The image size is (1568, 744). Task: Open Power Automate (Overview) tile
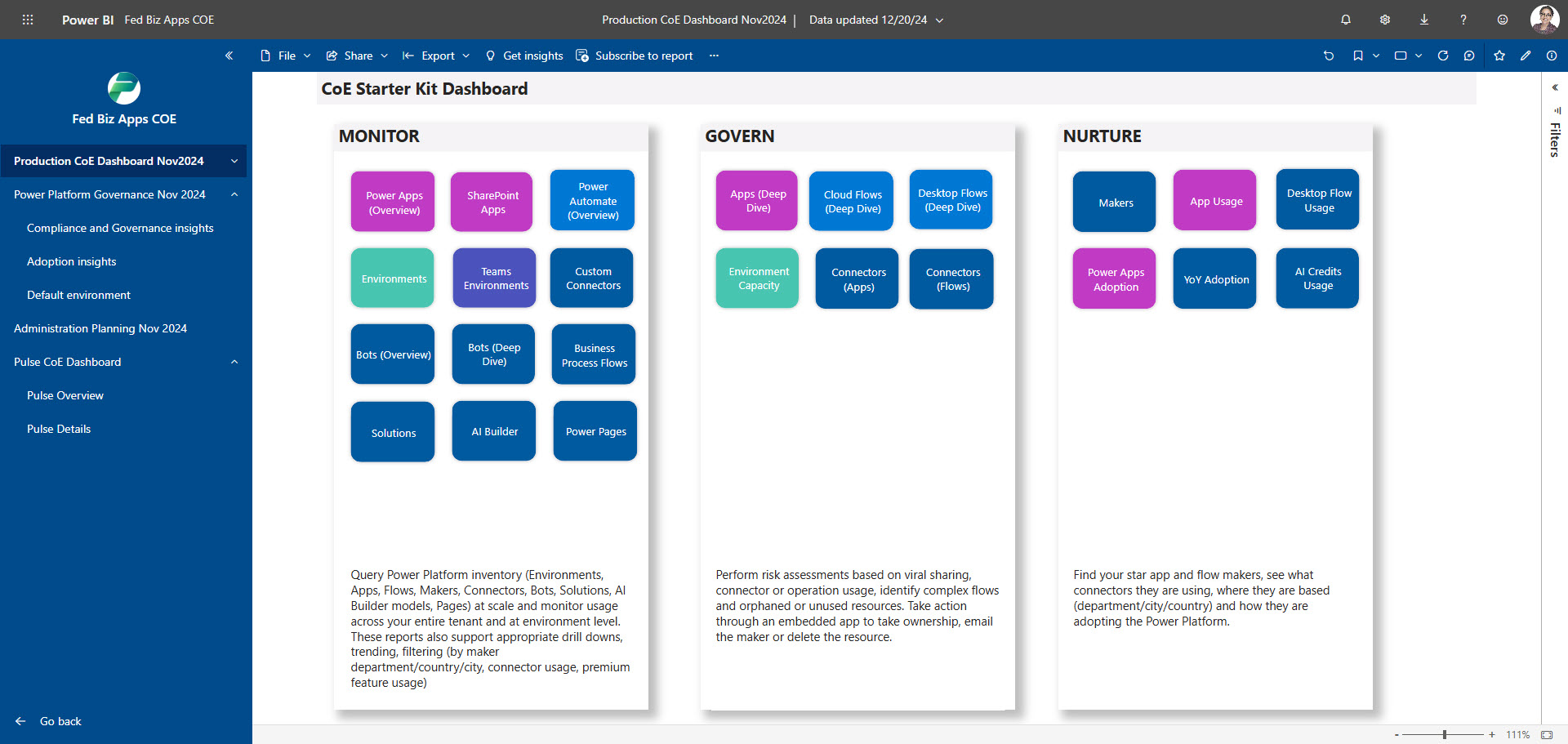(592, 200)
